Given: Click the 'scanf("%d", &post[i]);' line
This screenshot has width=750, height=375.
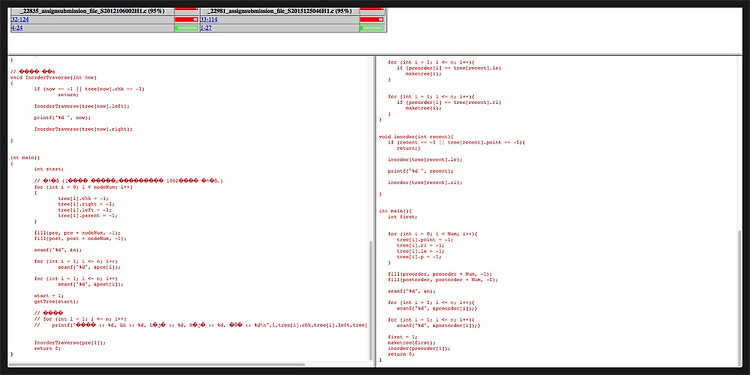Looking at the screenshot, I should [x=91, y=284].
